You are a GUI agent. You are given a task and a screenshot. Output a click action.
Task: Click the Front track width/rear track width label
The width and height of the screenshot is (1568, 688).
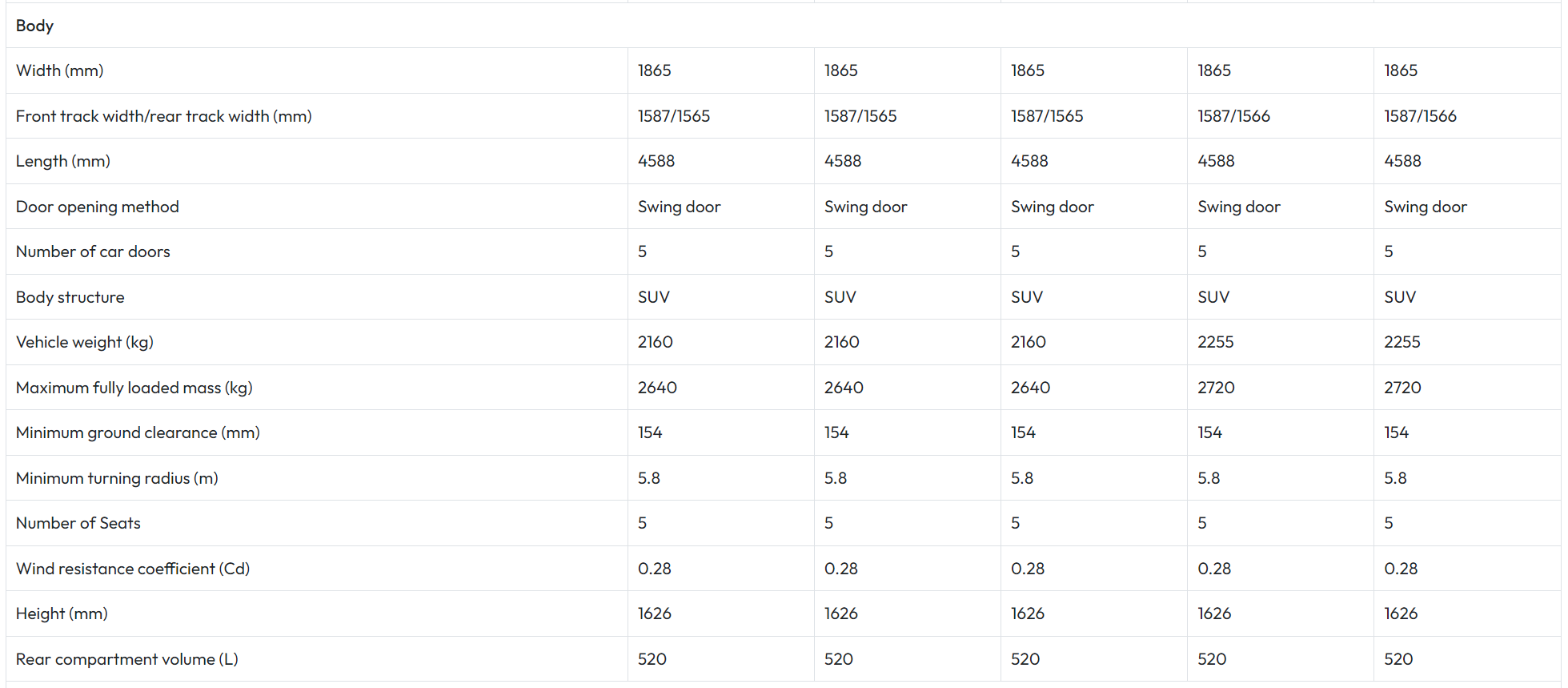163,116
